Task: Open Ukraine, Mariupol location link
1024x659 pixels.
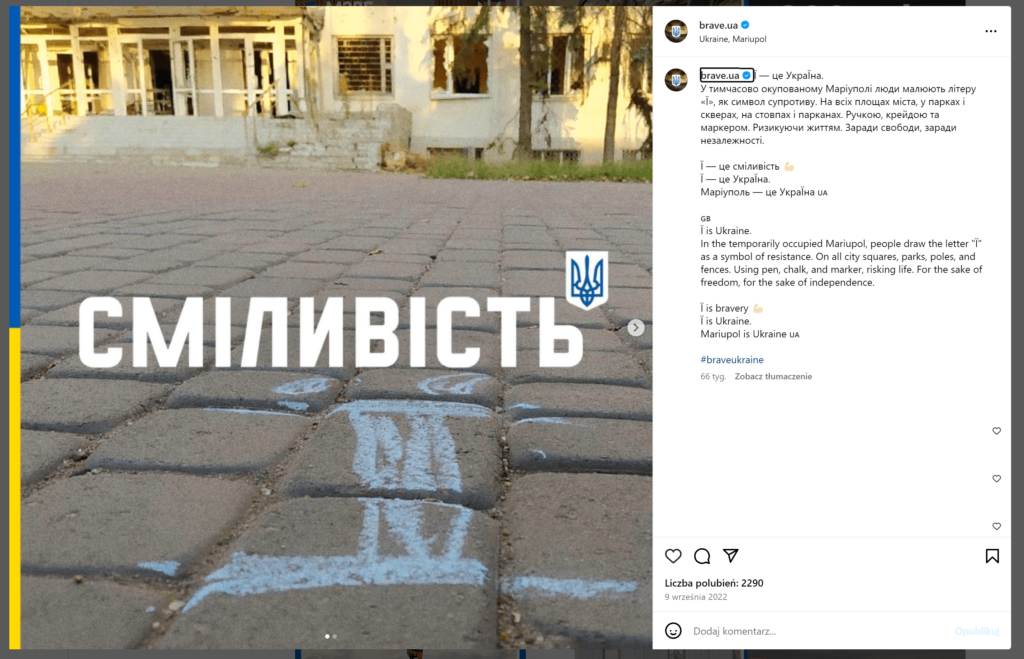Action: [733, 39]
